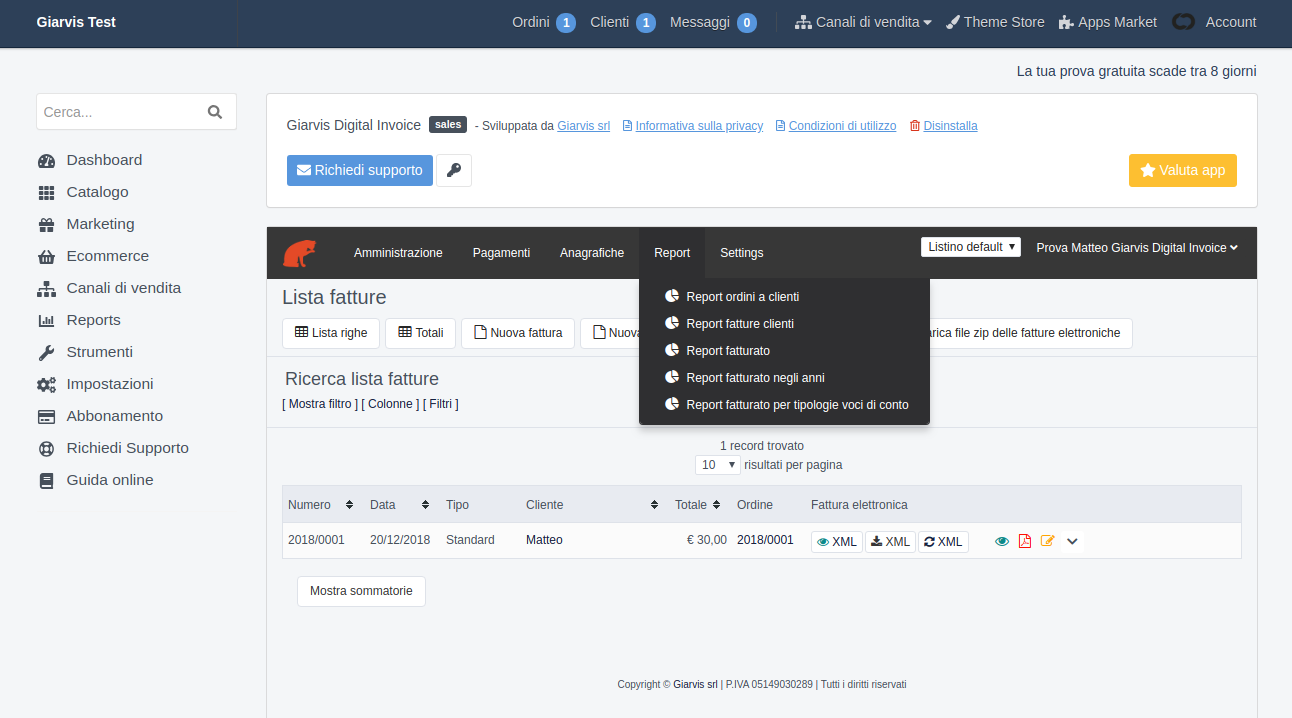Screen dimensions: 1292x718
Task: View XML of the electronic invoice
Action: pyautogui.click(x=837, y=542)
